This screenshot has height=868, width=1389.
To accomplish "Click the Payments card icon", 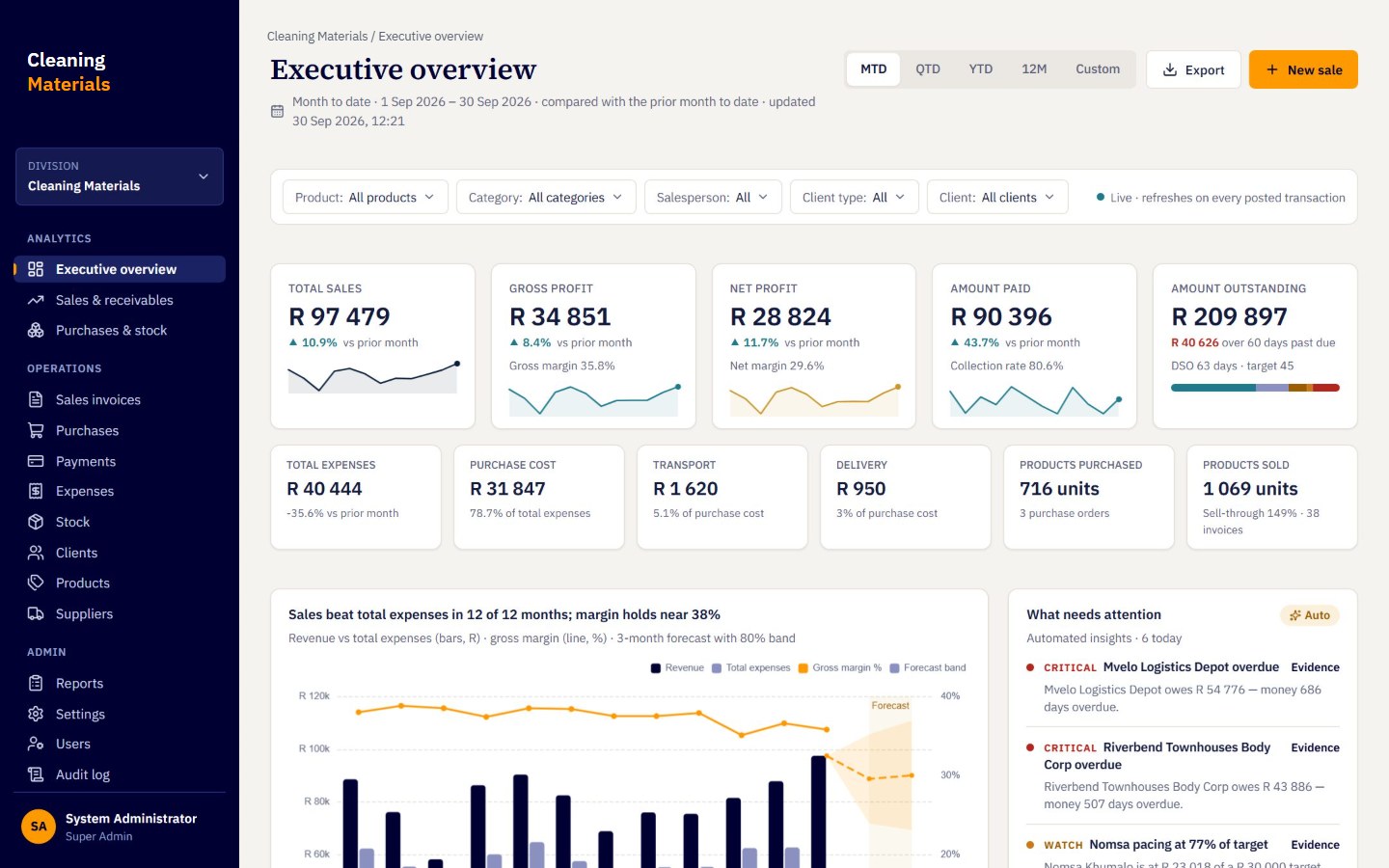I will (x=36, y=461).
